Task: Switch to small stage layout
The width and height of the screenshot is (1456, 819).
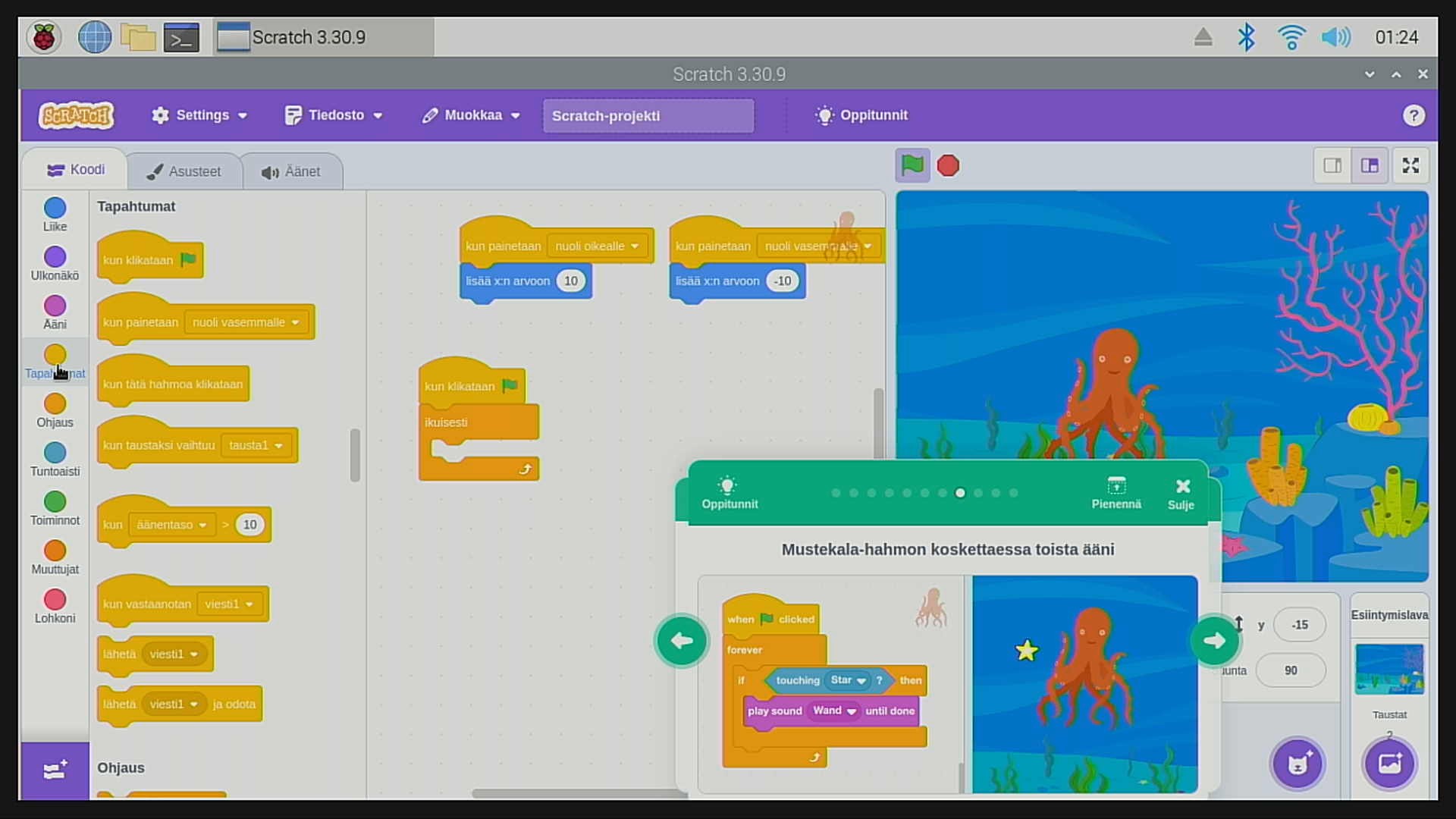Action: click(1332, 165)
